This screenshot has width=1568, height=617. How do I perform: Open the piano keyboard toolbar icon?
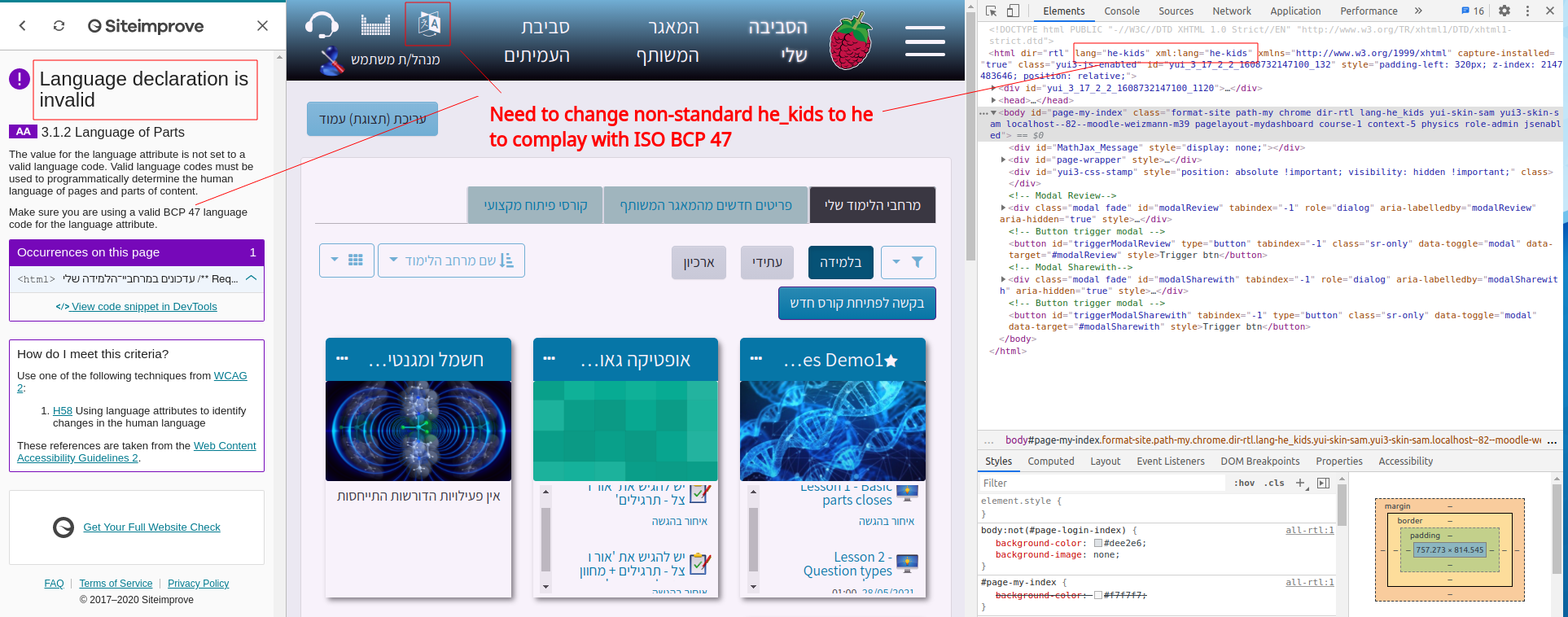point(375,24)
